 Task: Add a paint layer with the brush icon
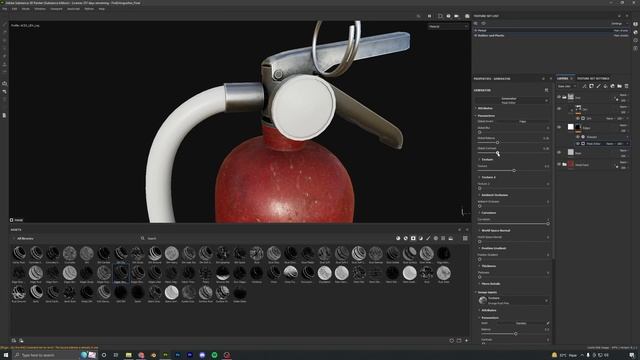point(598,86)
